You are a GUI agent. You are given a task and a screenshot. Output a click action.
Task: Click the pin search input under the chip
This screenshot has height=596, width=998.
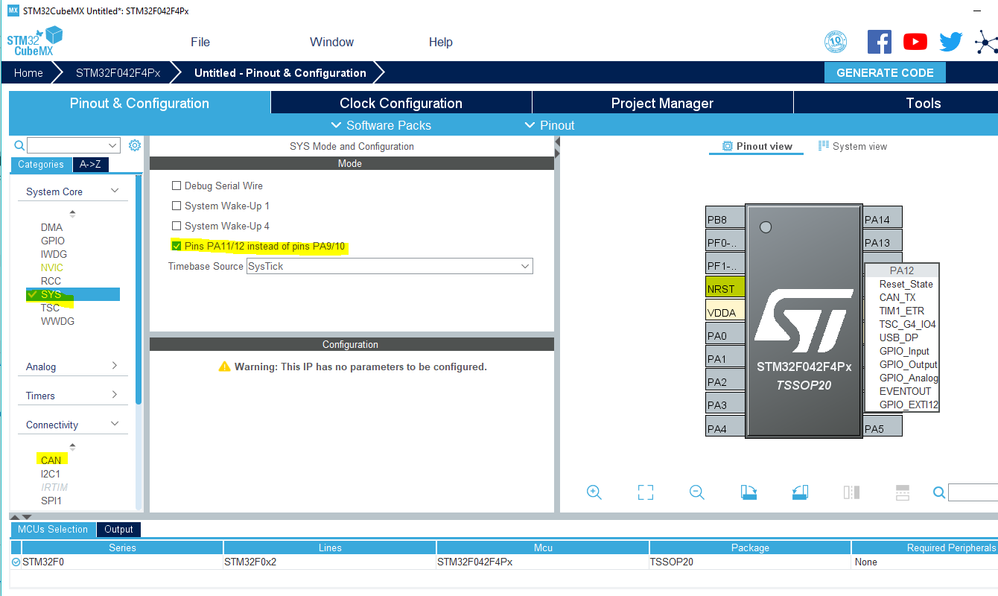(x=973, y=492)
